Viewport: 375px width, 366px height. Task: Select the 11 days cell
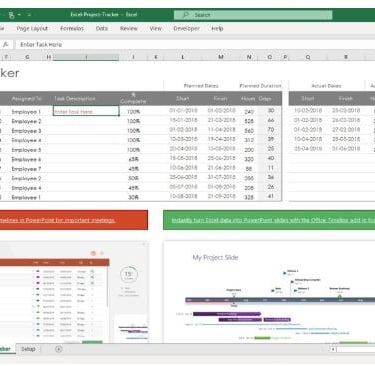tap(271, 168)
